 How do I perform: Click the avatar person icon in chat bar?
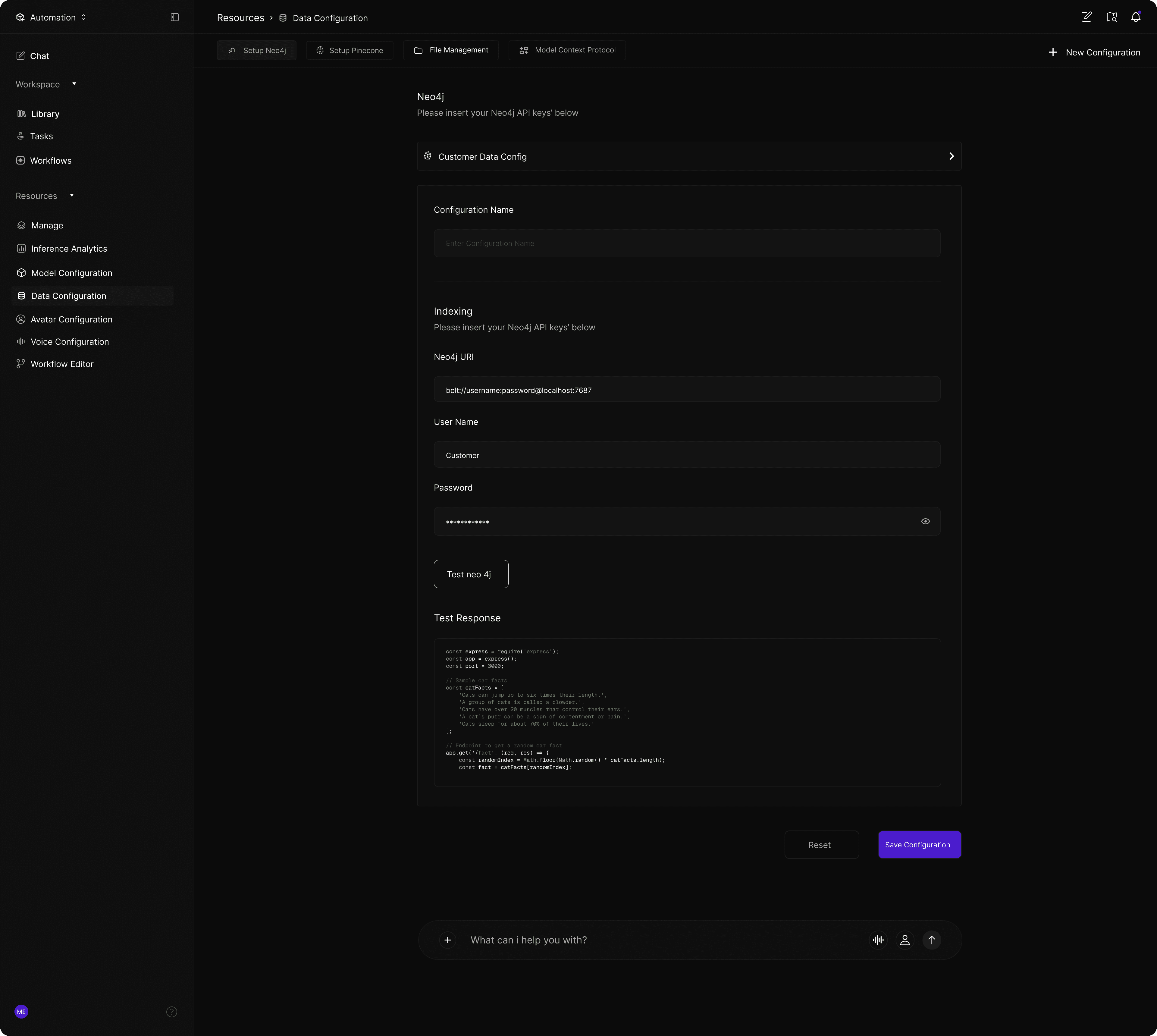pos(905,940)
